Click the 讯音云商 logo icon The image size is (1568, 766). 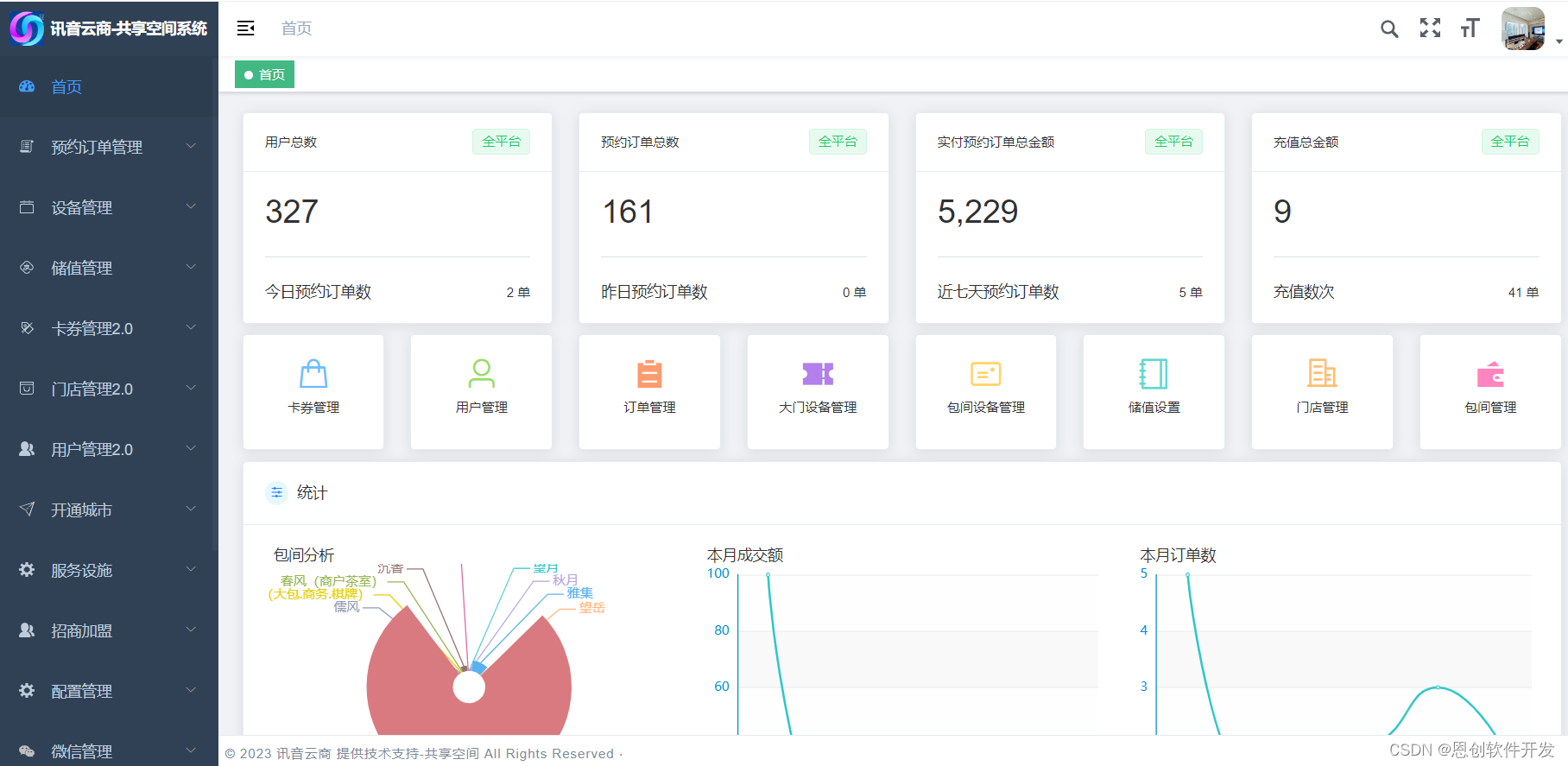pos(27,28)
